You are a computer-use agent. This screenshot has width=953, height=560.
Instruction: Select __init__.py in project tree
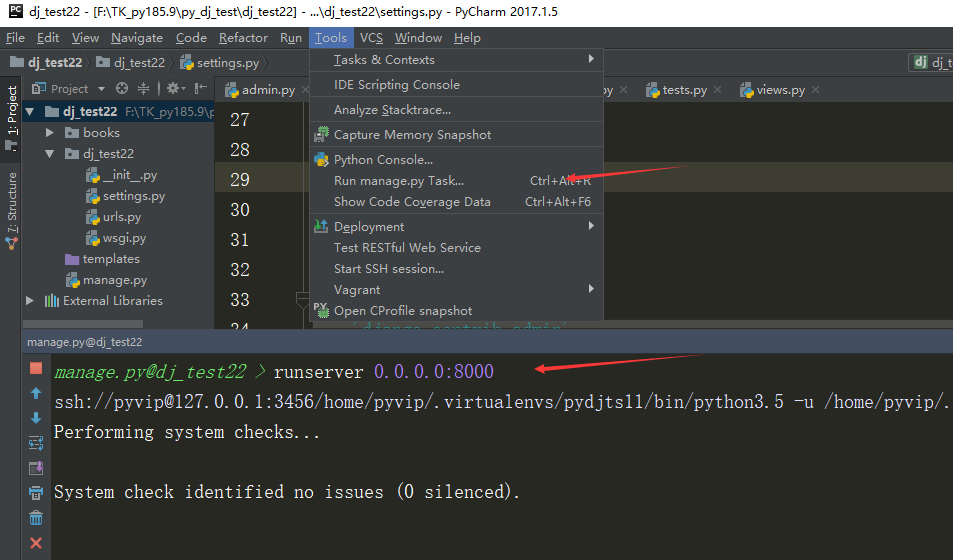click(x=121, y=175)
